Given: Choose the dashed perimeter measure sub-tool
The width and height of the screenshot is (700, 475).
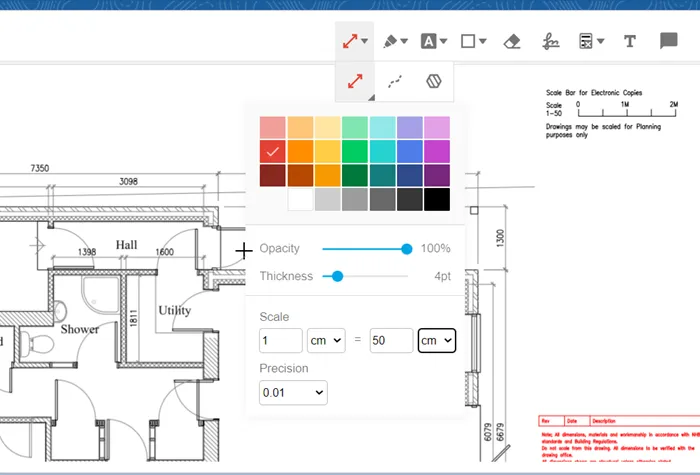Looking at the screenshot, I should [395, 81].
